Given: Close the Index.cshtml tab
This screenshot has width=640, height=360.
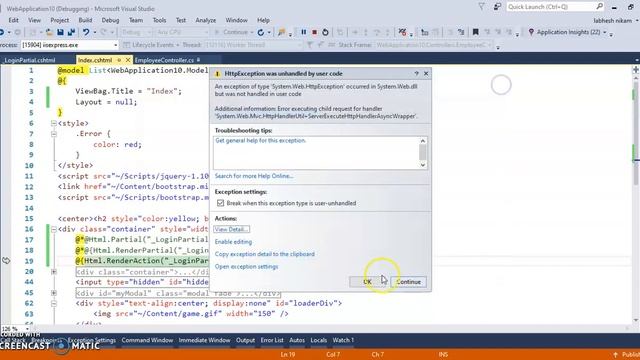Looking at the screenshot, I should tap(128, 60).
